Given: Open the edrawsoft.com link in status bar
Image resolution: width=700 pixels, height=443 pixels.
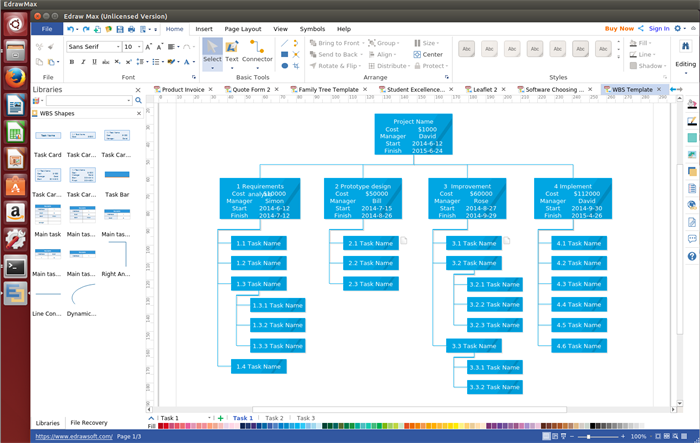Looking at the screenshot, I should click(74, 436).
